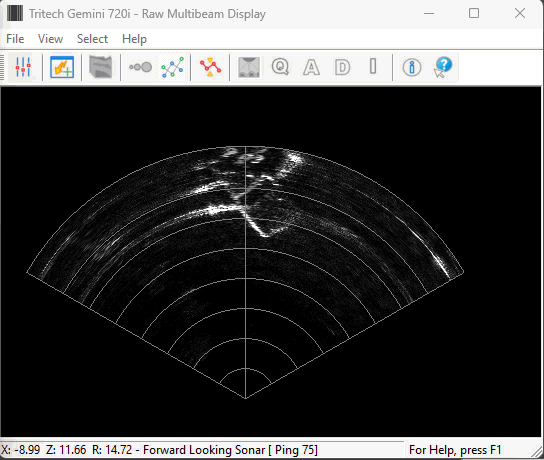Select the gray seabed terrain icon
Viewport: 544px width, 460px height.
click(x=100, y=67)
